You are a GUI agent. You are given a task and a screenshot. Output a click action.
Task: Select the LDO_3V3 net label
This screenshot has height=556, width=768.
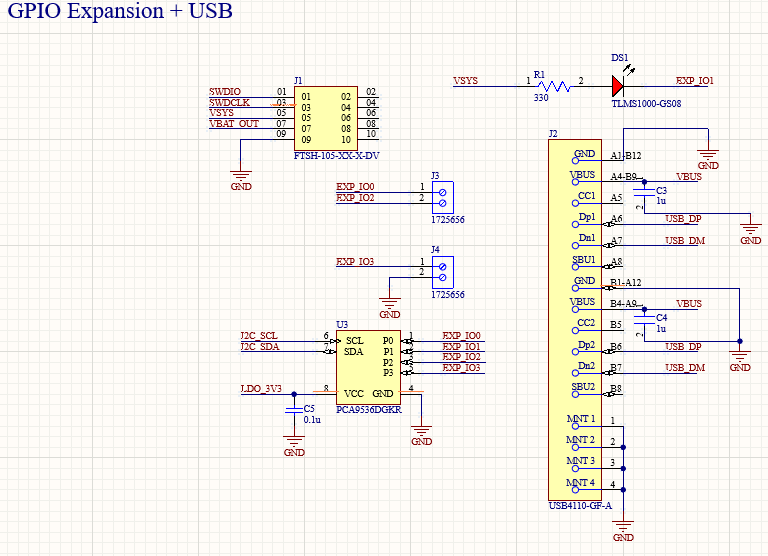[261, 388]
